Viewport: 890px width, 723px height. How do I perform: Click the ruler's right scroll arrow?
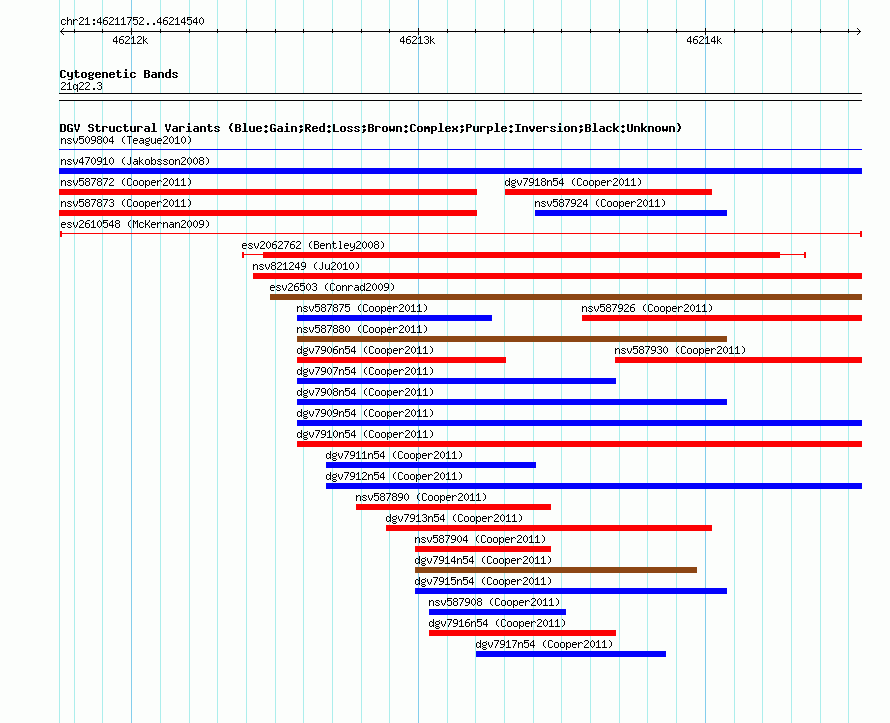pyautogui.click(x=859, y=31)
